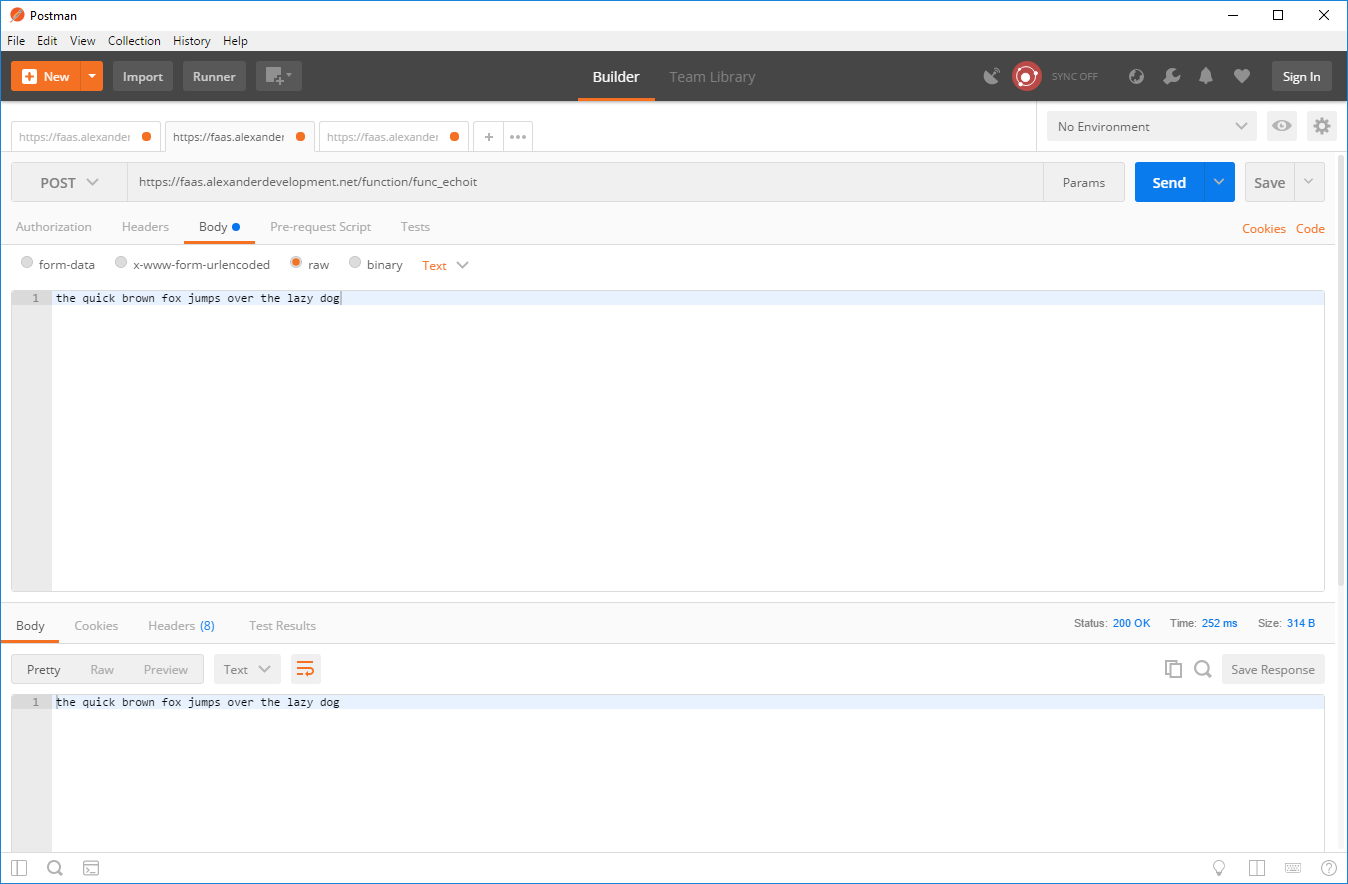Add a new request tab with plus
Image resolution: width=1348 pixels, height=884 pixels.
[488, 137]
